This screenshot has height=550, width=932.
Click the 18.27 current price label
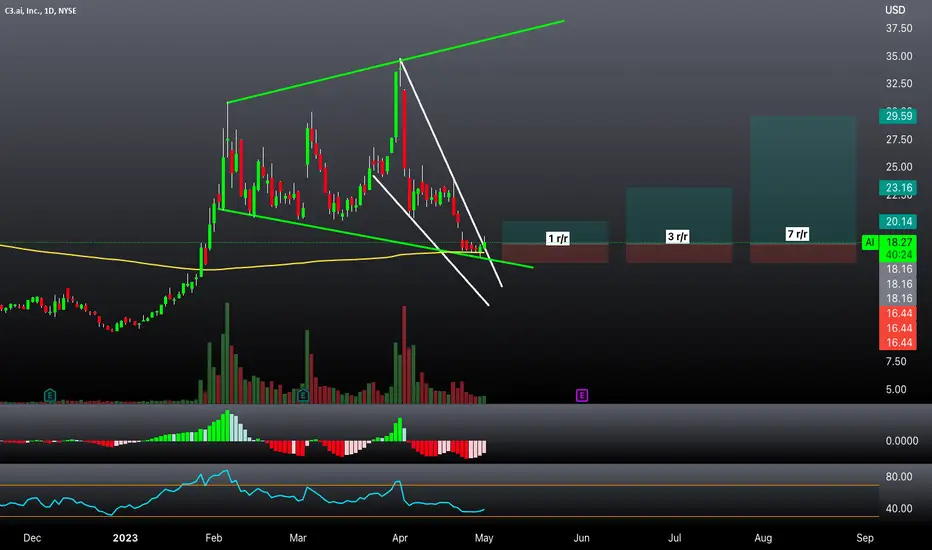pos(898,242)
